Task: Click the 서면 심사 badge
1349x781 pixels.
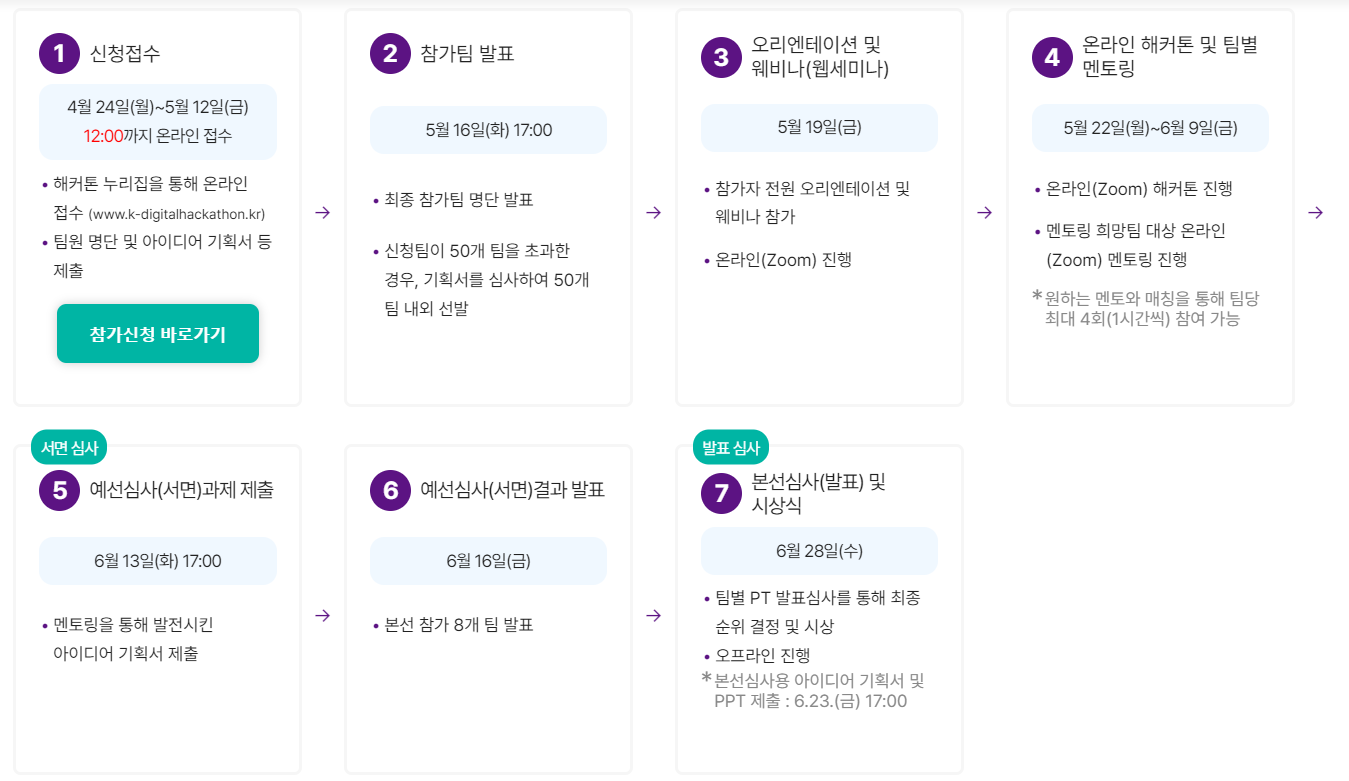Action: tap(70, 448)
